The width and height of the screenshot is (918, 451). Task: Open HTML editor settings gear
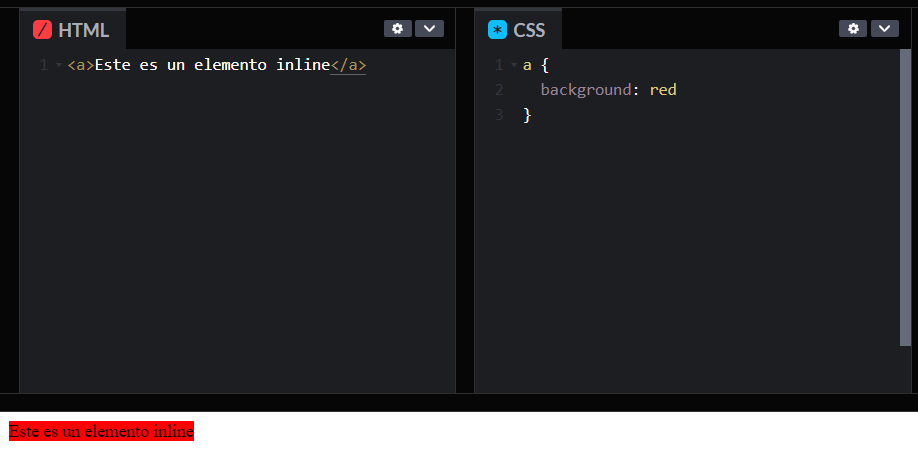pyautogui.click(x=398, y=29)
